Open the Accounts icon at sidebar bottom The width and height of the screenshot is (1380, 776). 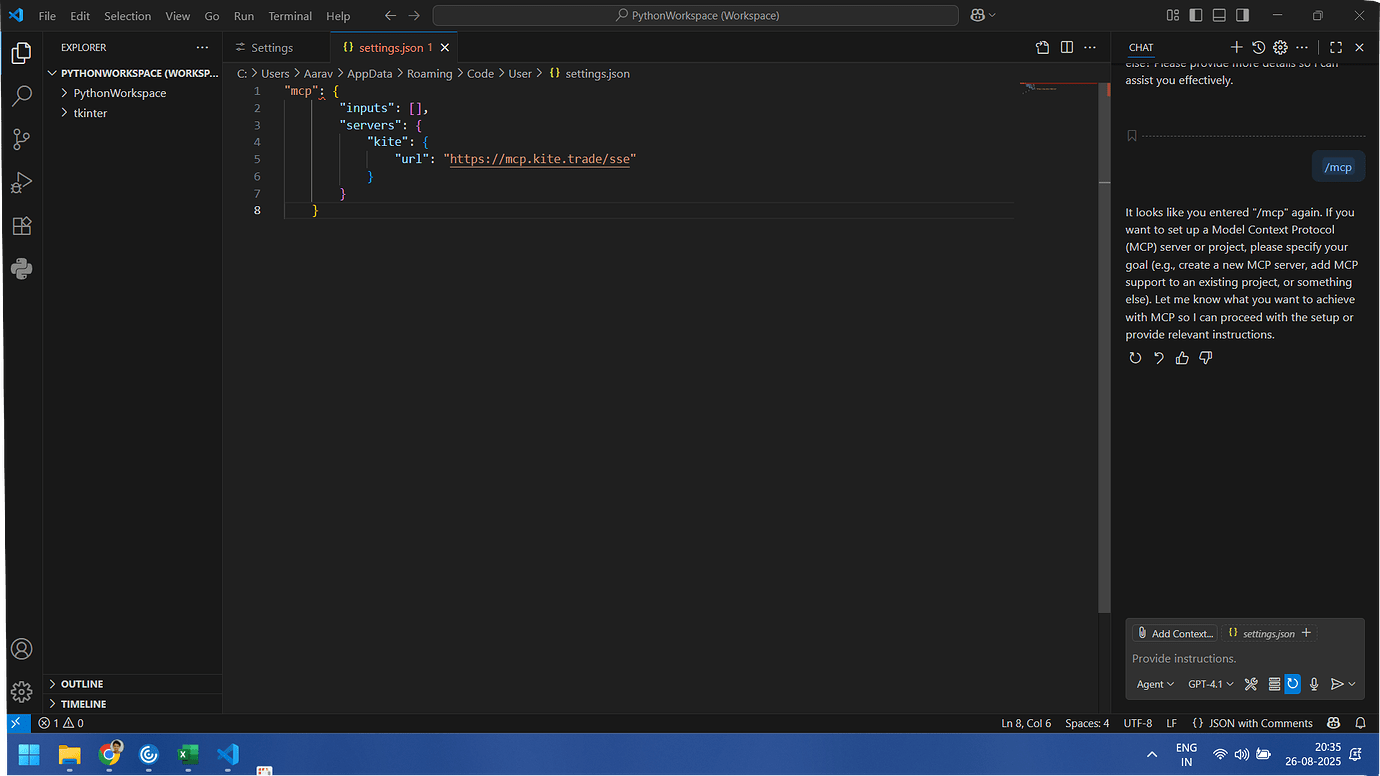click(21, 648)
